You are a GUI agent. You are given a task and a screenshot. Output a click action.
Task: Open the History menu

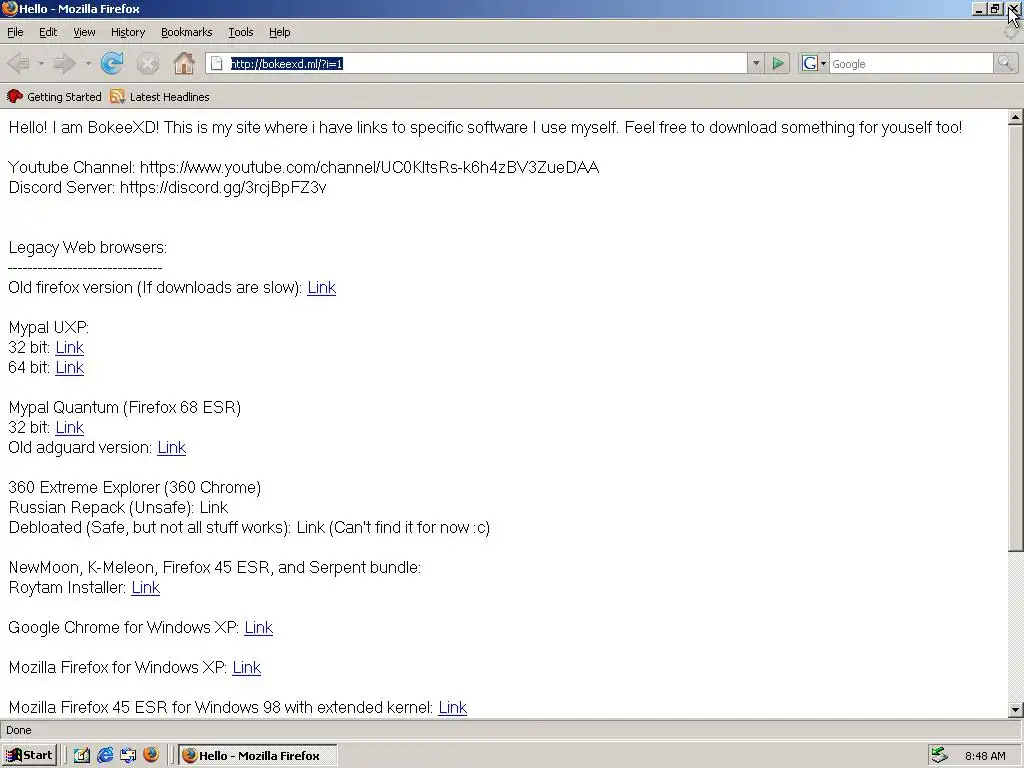coord(128,32)
